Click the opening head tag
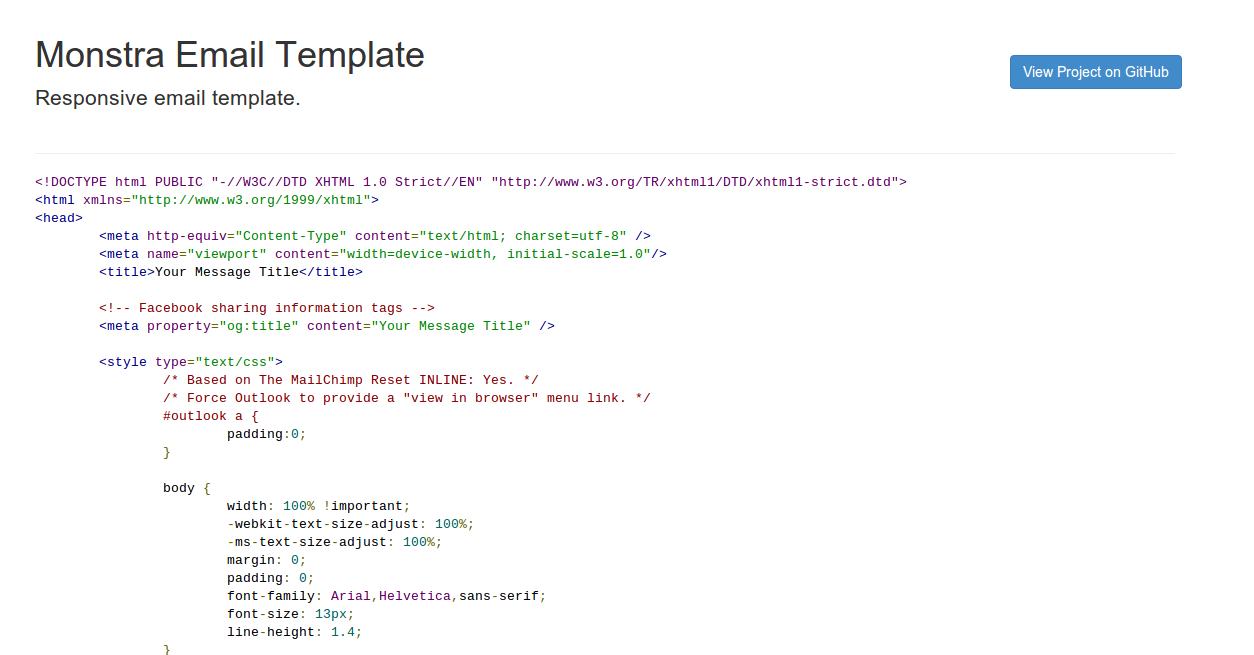Viewport: 1254px width, 655px height. (59, 218)
